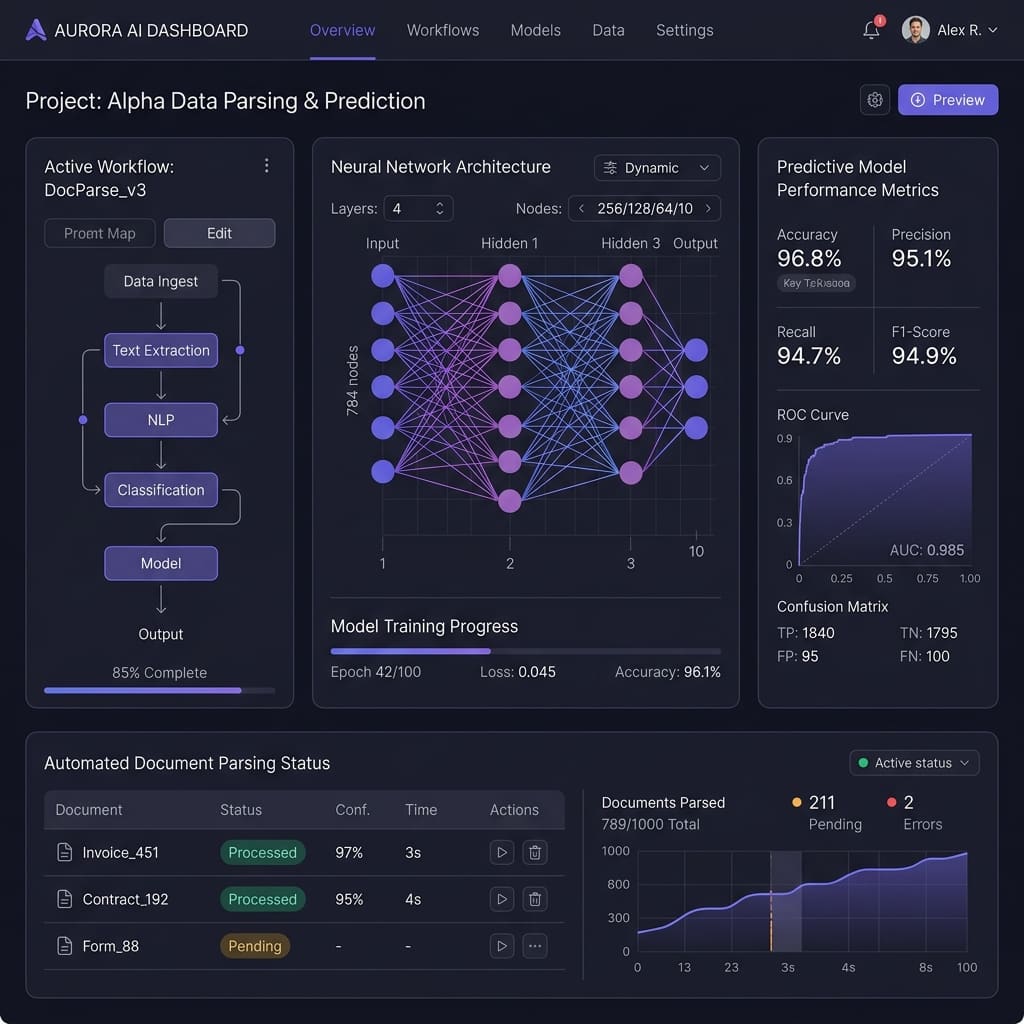
Task: Delete the Invoice_451 document
Action: (x=535, y=852)
